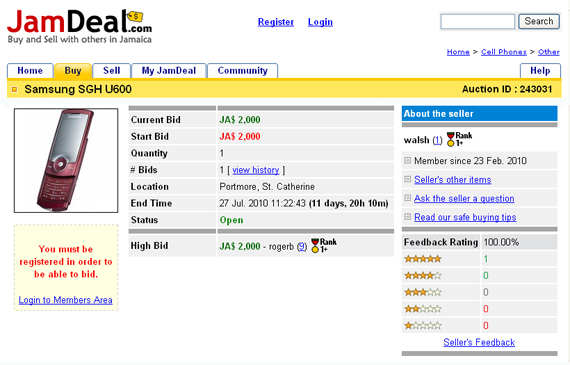Expand the plus icon beside Seller's other items

(408, 179)
